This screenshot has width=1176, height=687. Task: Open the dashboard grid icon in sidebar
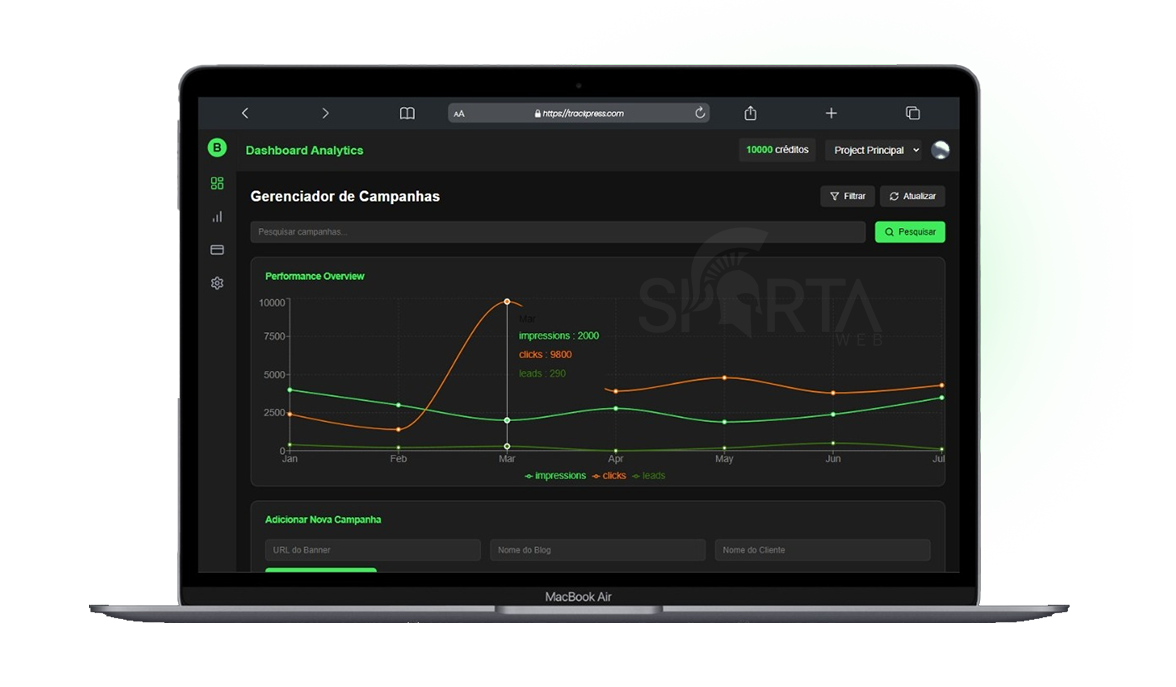217,183
